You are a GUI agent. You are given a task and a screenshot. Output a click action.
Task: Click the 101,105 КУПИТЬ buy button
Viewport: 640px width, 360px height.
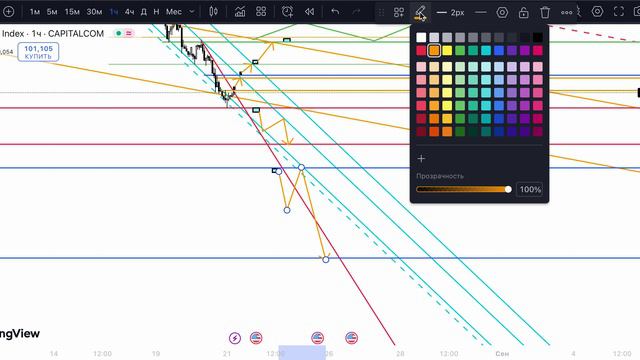coord(38,52)
